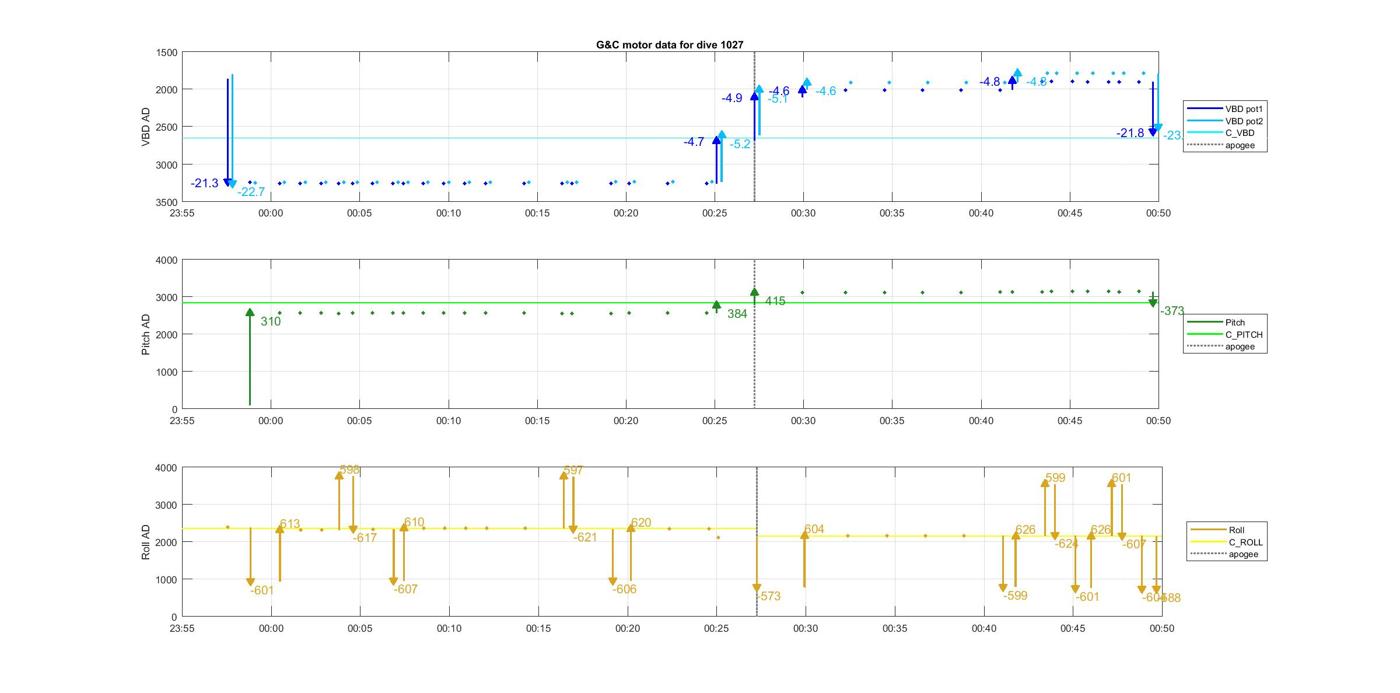This screenshot has height=693, width=1400.
Task: Click the apogee dotted line in the Roll plot
Action: click(x=756, y=542)
